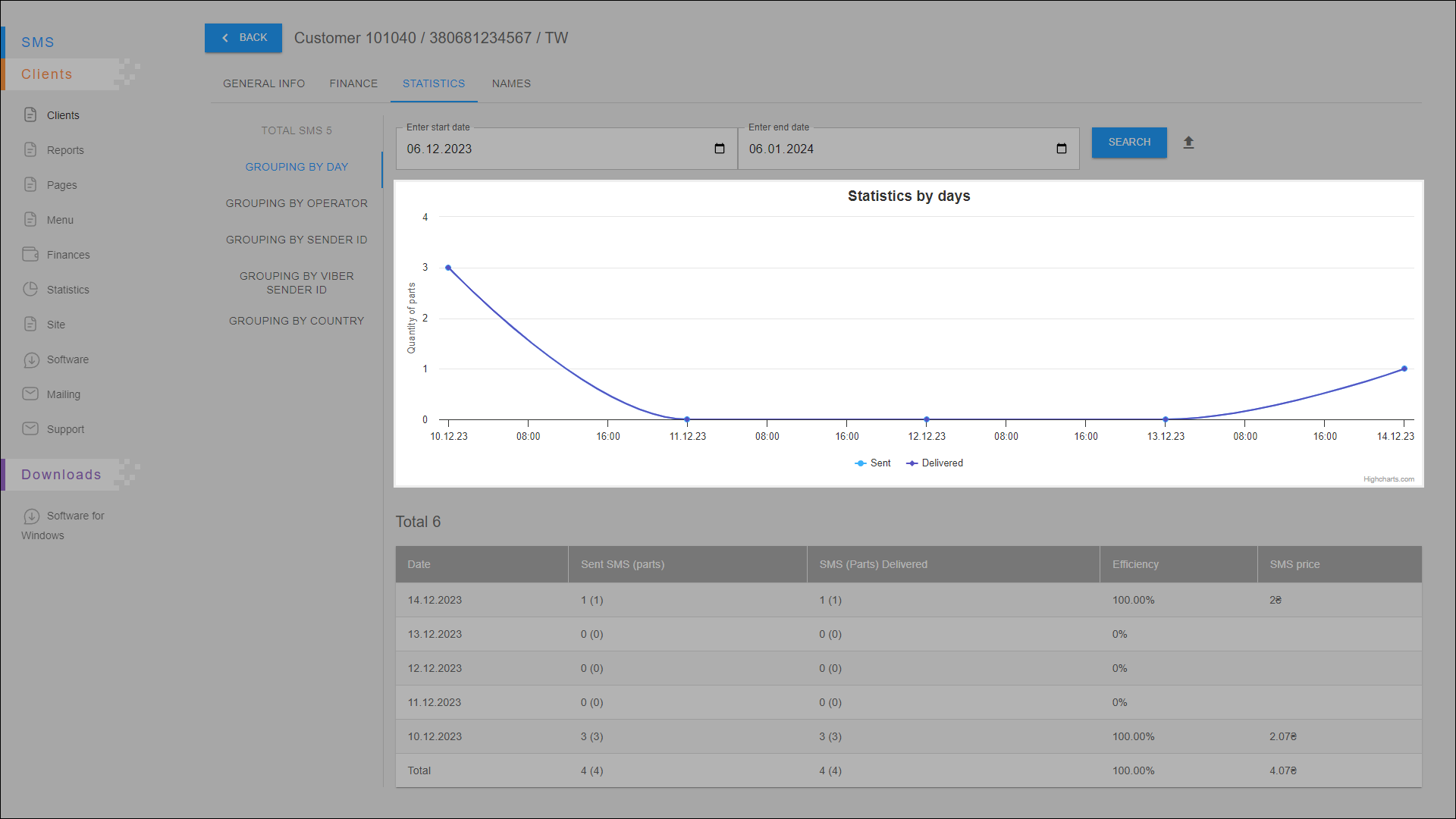Image resolution: width=1456 pixels, height=819 pixels.
Task: Select Grouping by Operator option
Action: pyautogui.click(x=297, y=203)
